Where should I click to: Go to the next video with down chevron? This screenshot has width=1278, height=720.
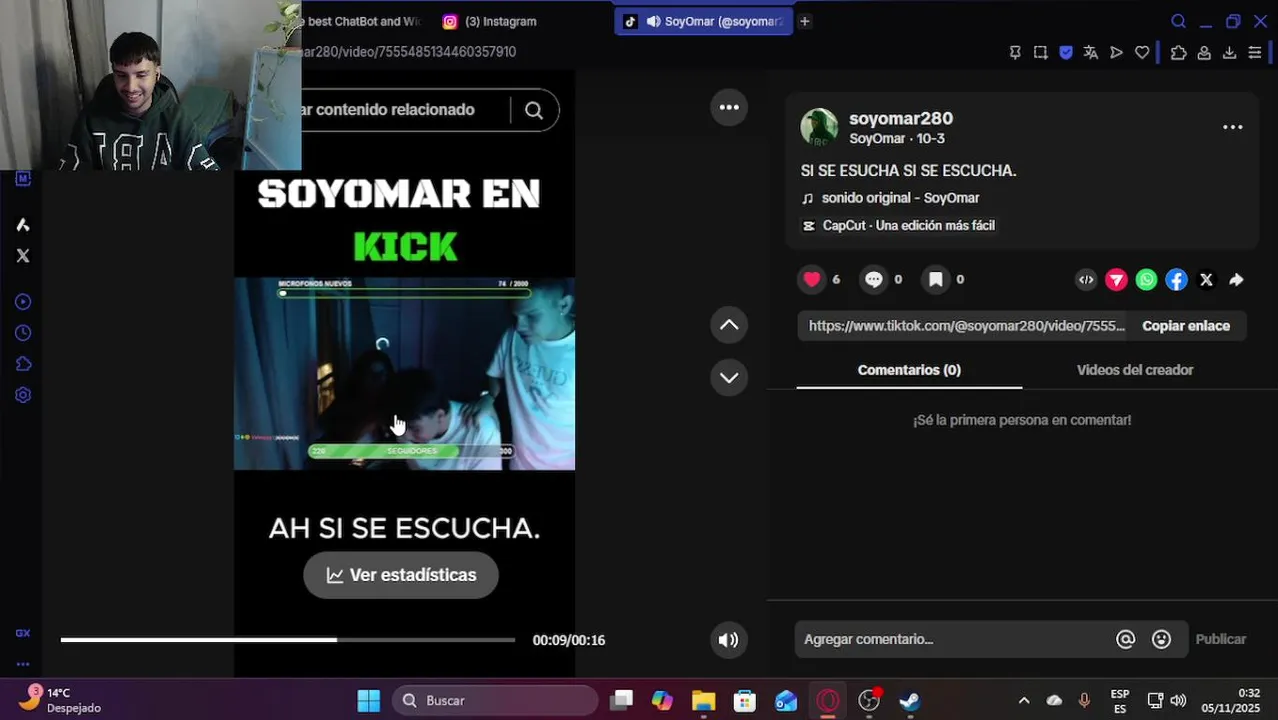point(729,377)
